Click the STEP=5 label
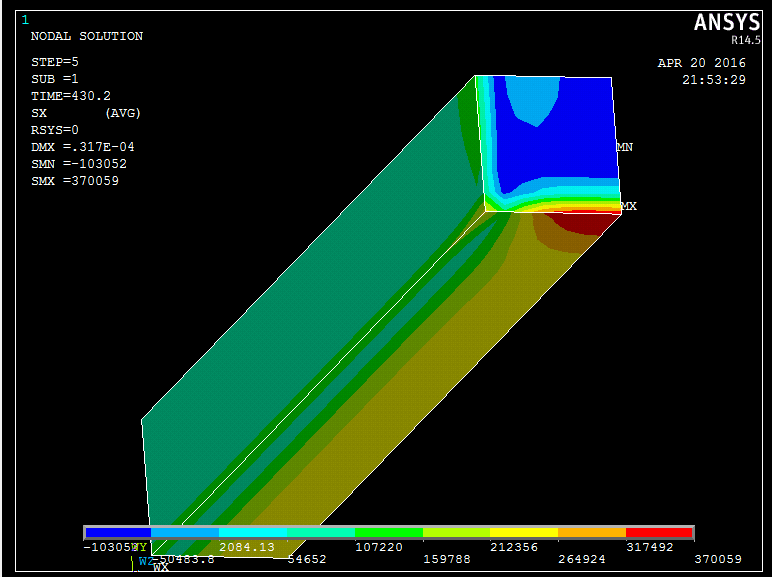Viewport: 772px width, 577px height. tap(55, 62)
